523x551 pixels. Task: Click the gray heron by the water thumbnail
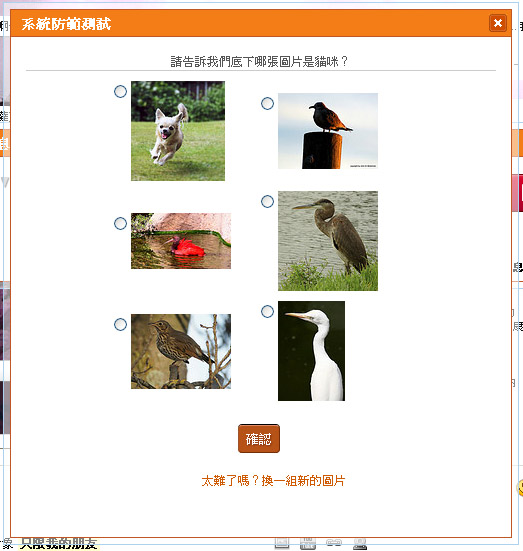[x=328, y=241]
